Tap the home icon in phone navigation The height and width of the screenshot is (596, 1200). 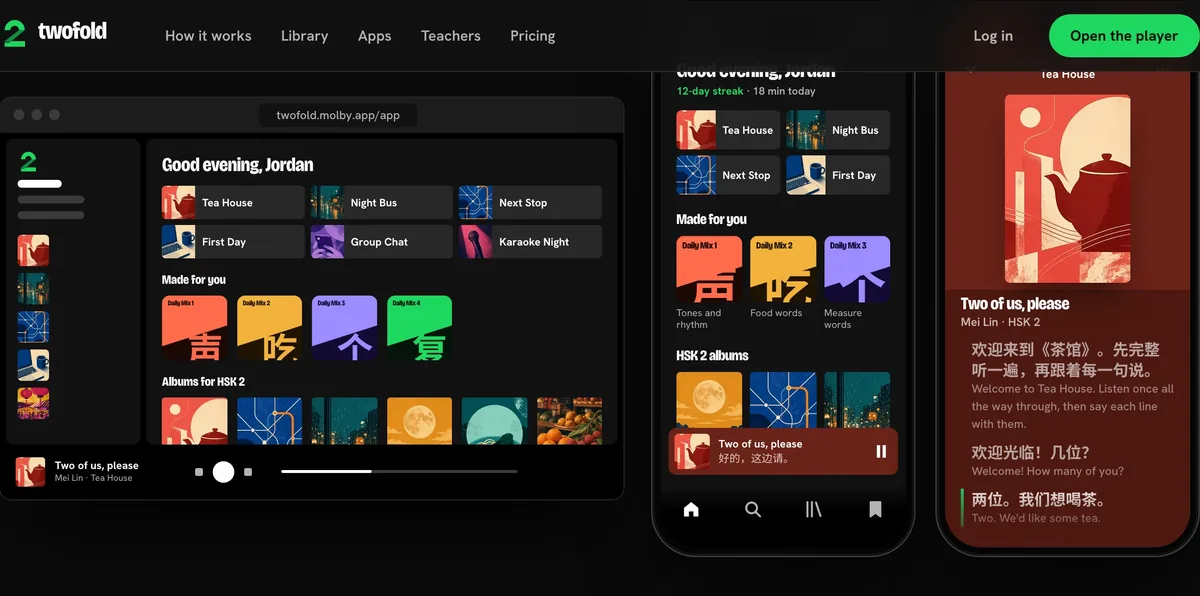point(691,510)
